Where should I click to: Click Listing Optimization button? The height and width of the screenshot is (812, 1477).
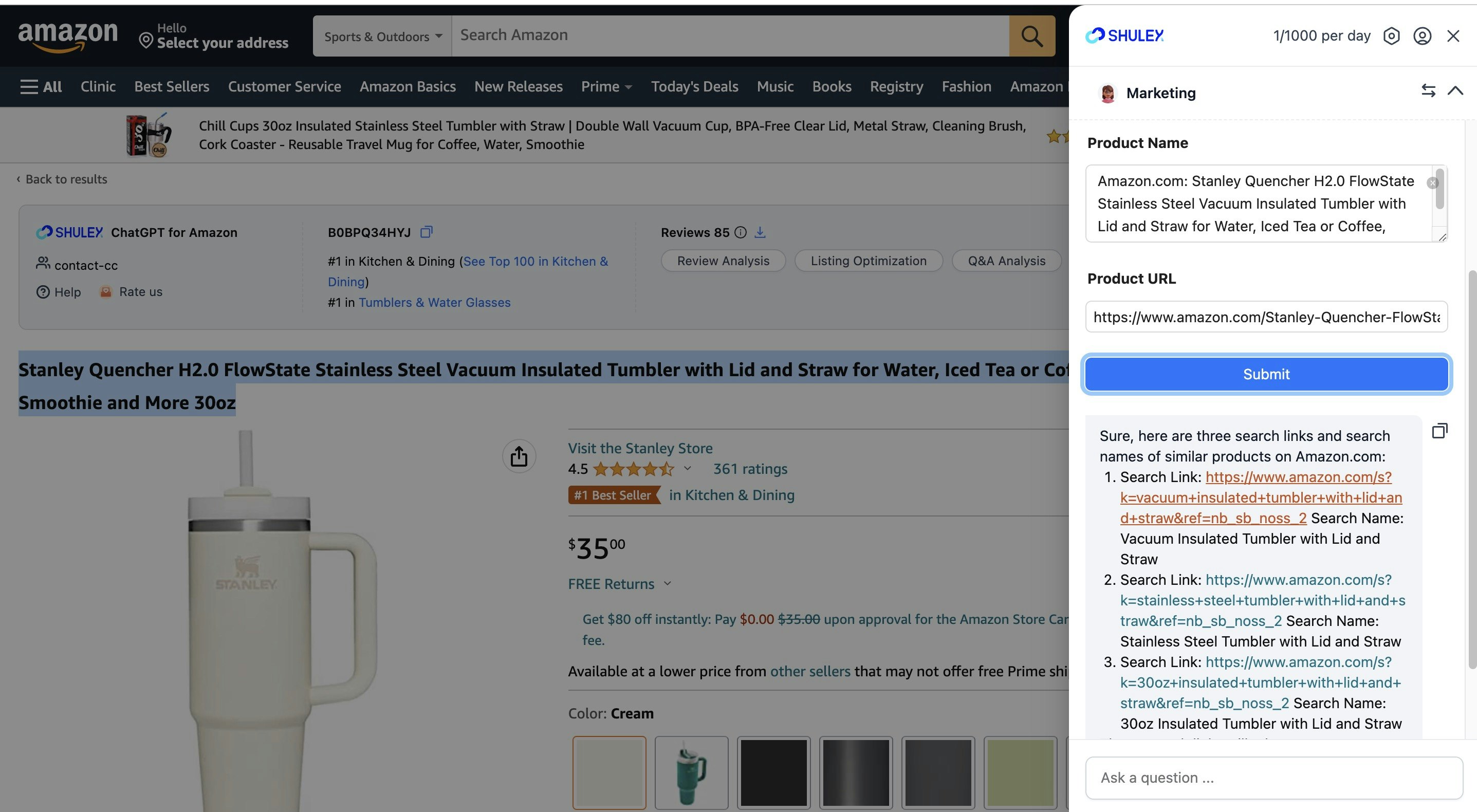click(868, 261)
